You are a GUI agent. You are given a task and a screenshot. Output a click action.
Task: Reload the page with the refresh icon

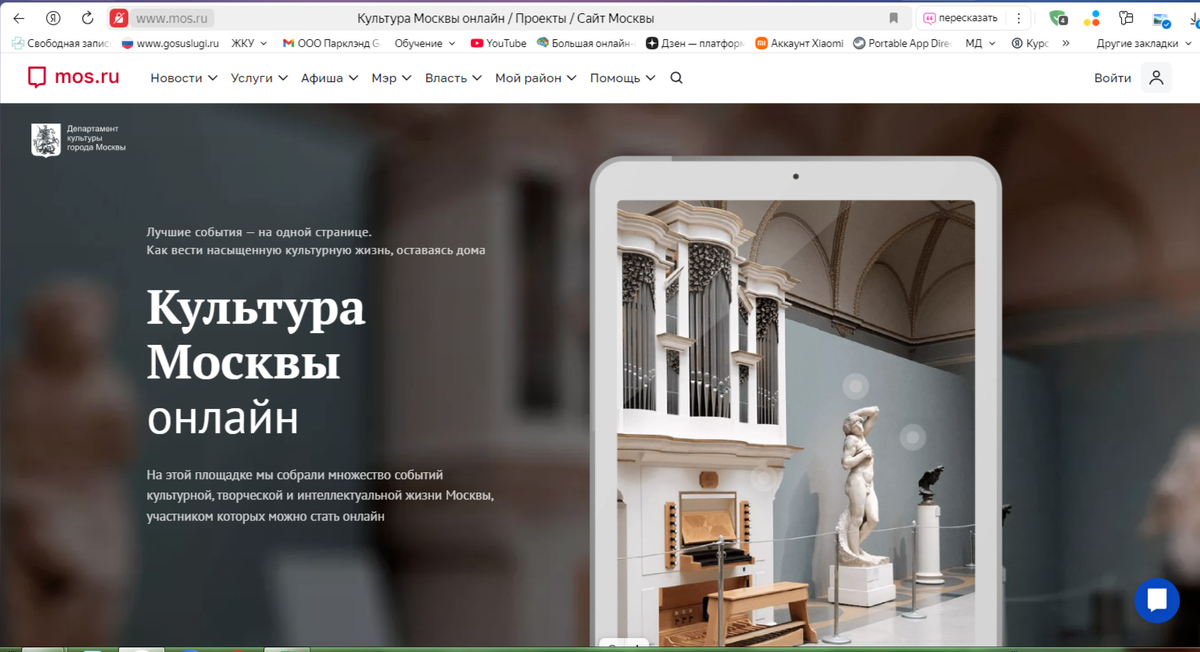coord(87,18)
